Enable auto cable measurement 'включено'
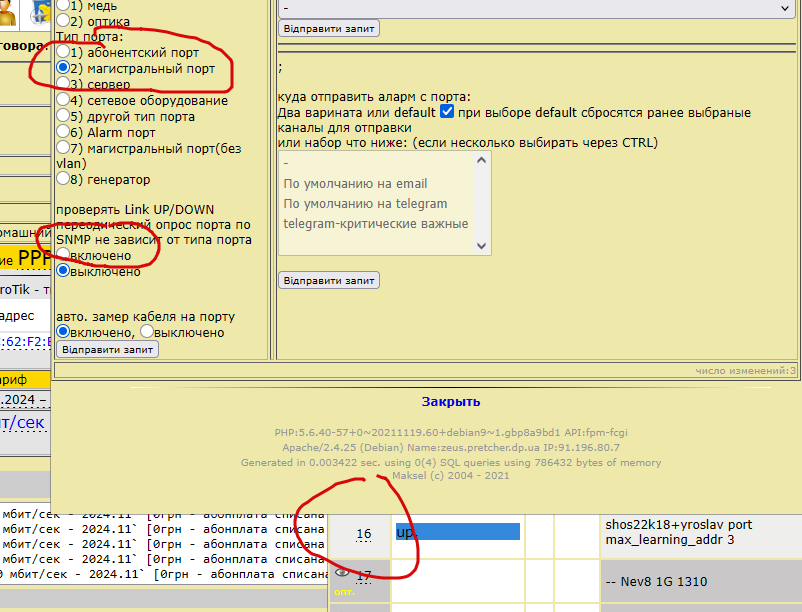This screenshot has height=612, width=802. (63, 331)
